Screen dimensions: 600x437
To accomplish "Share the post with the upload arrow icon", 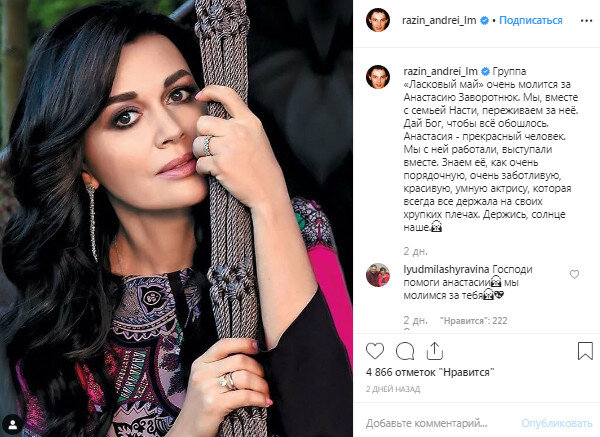I will 434,351.
